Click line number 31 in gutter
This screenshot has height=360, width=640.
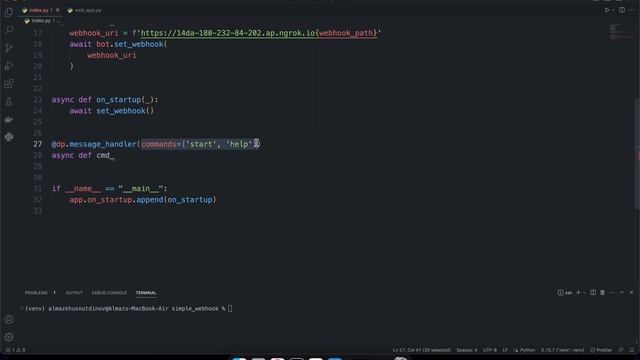[x=38, y=189]
